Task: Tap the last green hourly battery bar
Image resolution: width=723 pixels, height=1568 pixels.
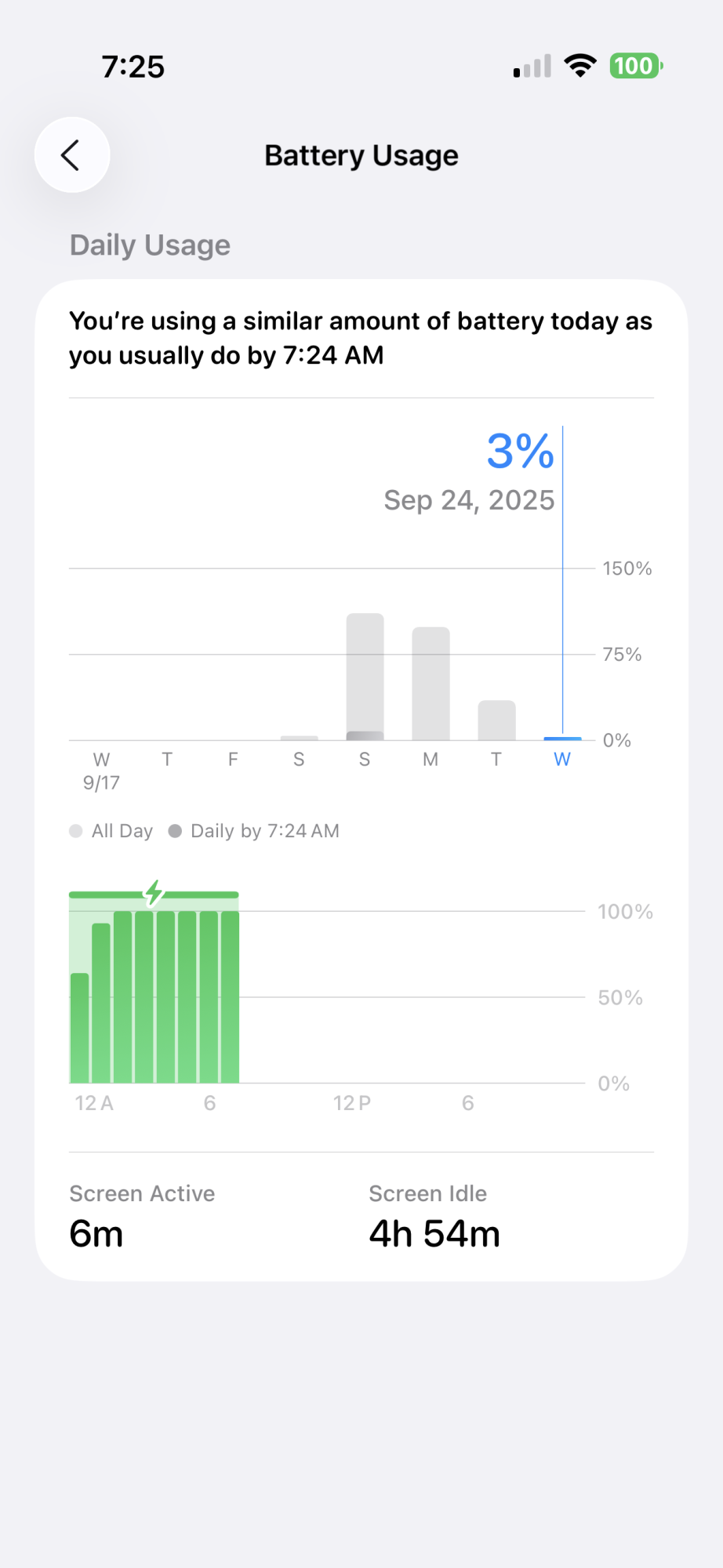Action: 230,996
